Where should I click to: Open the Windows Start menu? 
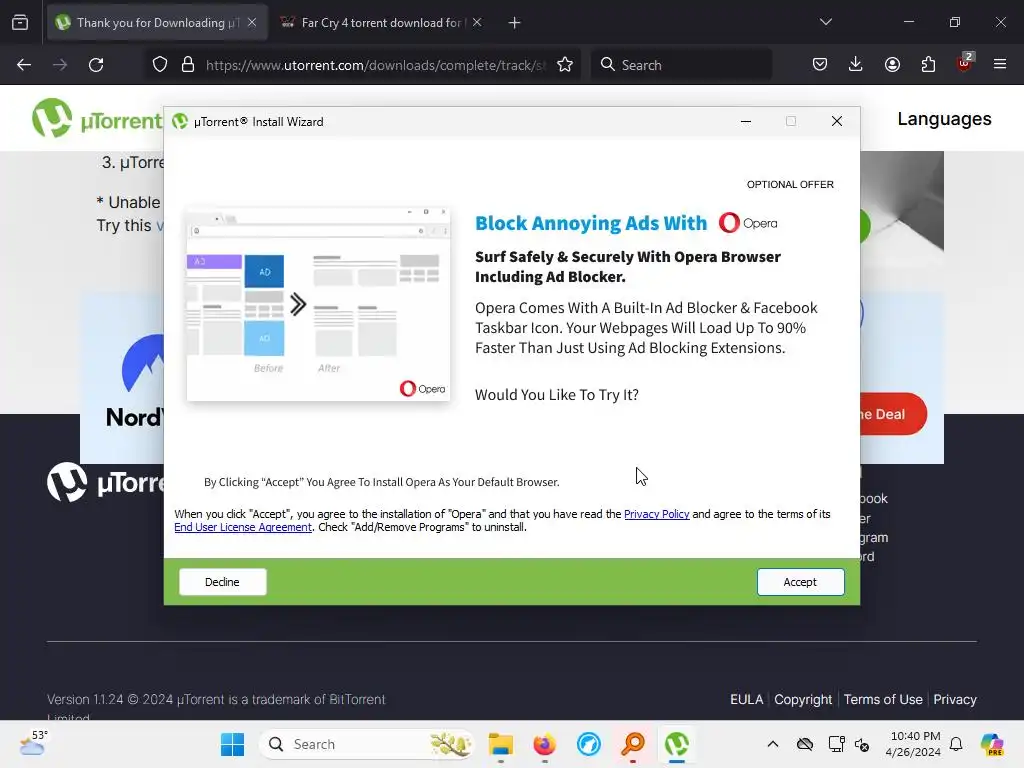pyautogui.click(x=232, y=744)
